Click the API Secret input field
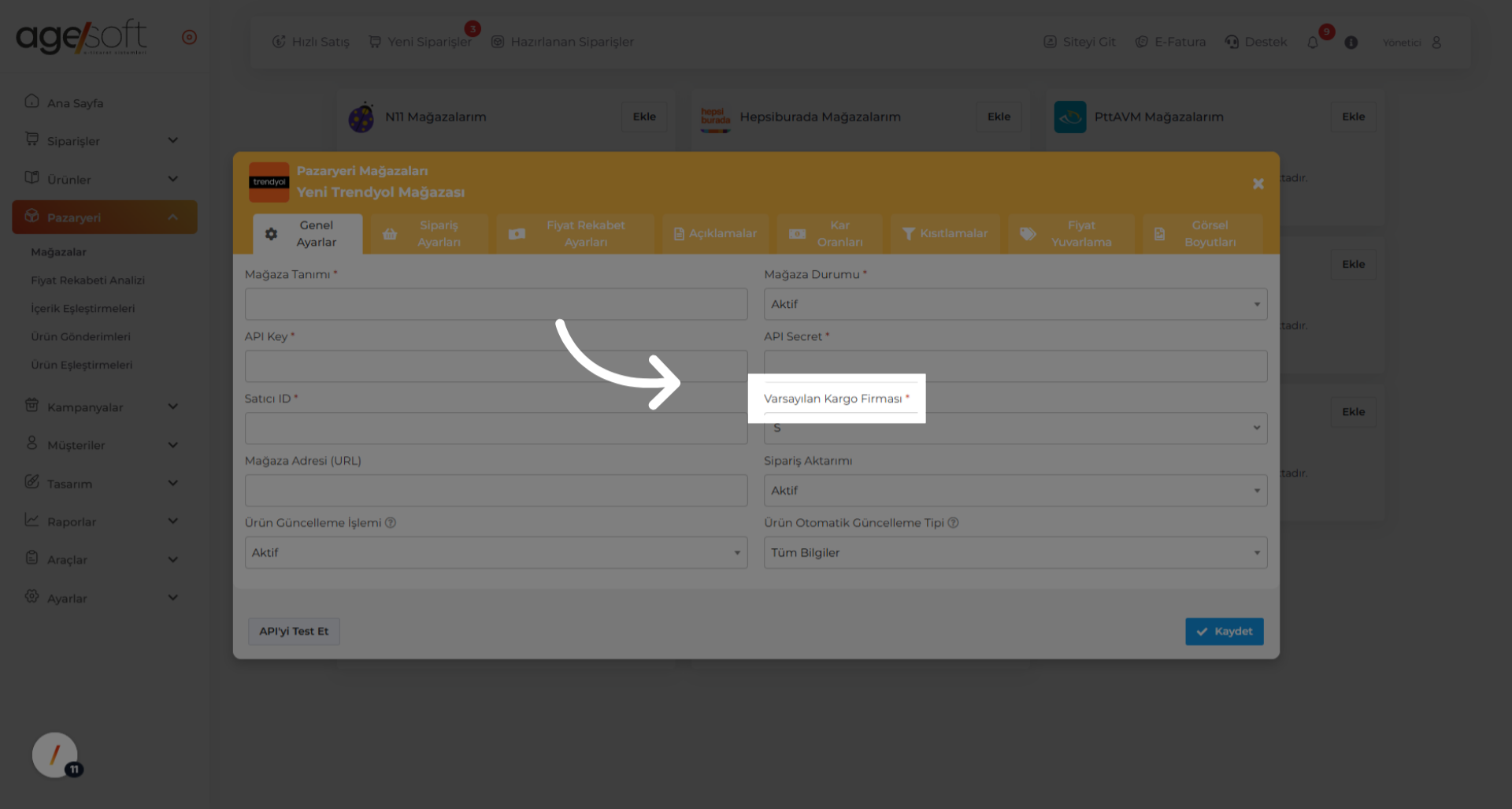 pyautogui.click(x=1015, y=366)
